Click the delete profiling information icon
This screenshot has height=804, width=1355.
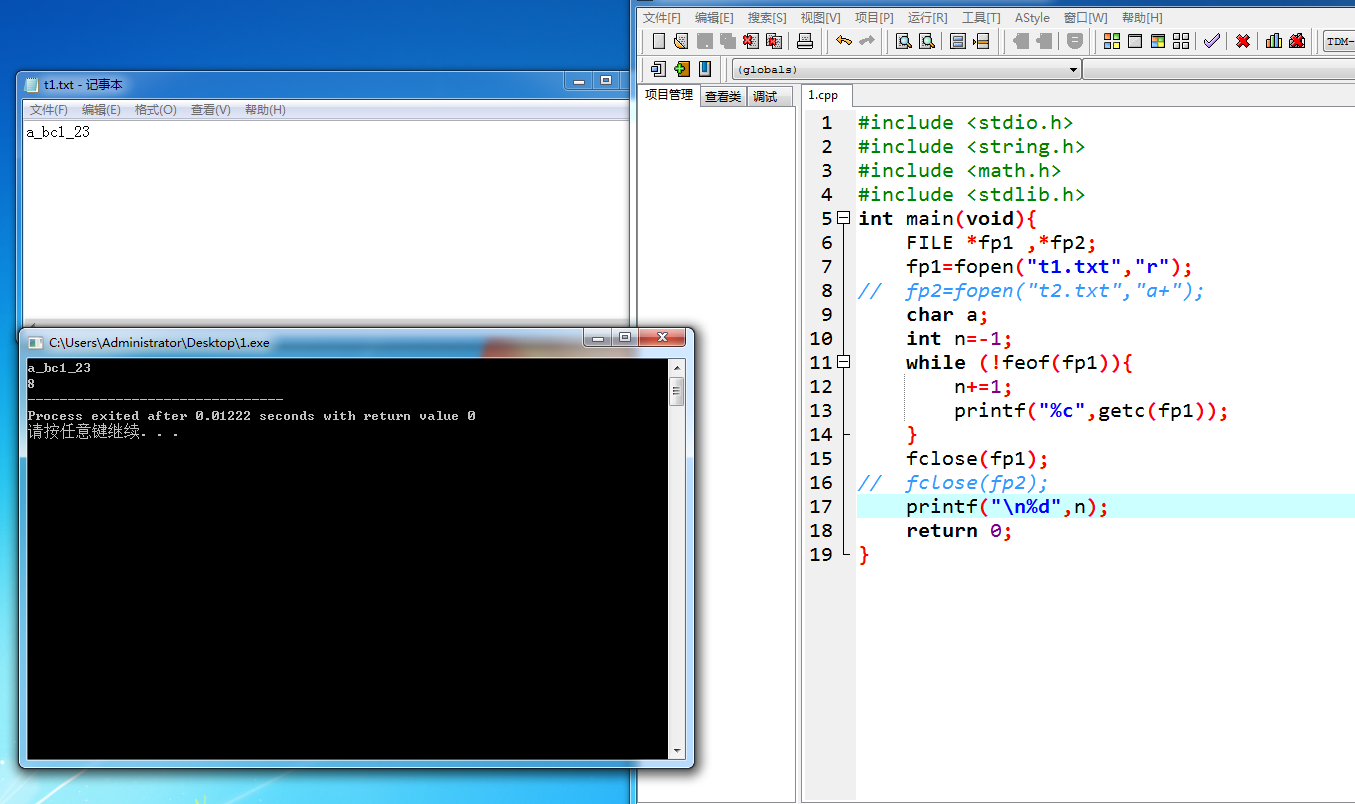[1297, 41]
